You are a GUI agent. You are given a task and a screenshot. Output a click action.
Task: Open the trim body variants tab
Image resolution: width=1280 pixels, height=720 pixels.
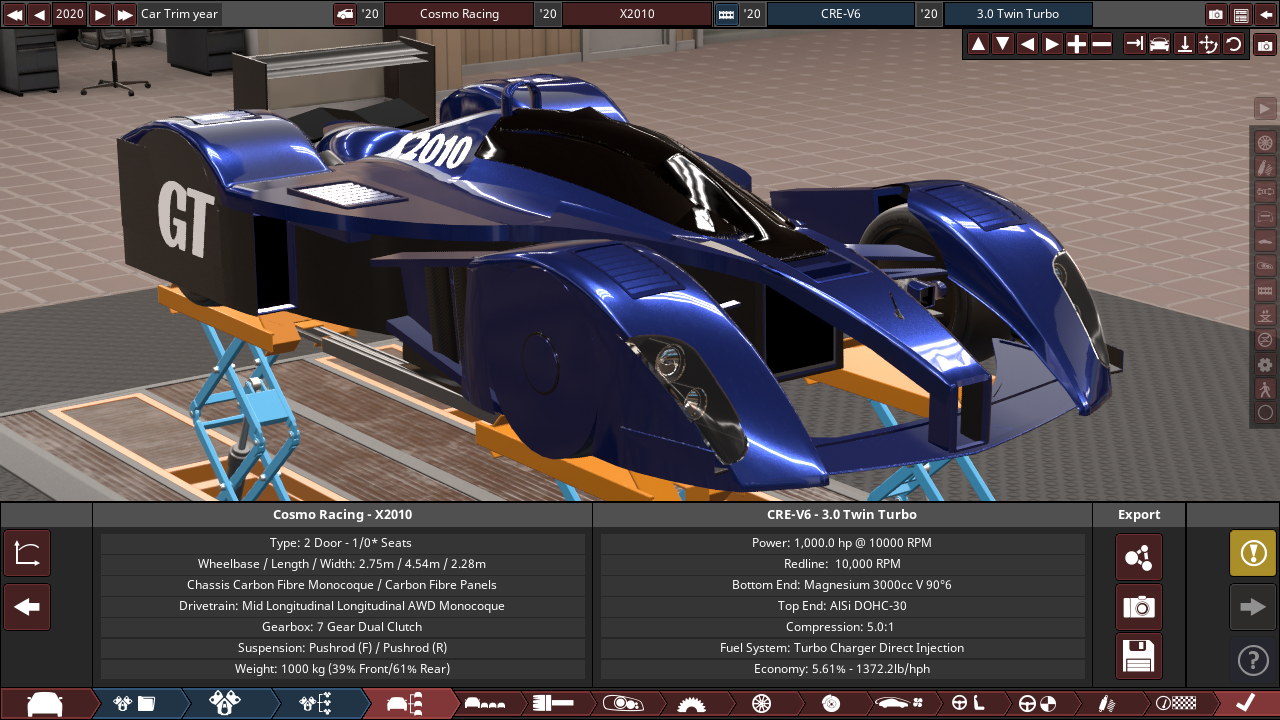coord(488,704)
